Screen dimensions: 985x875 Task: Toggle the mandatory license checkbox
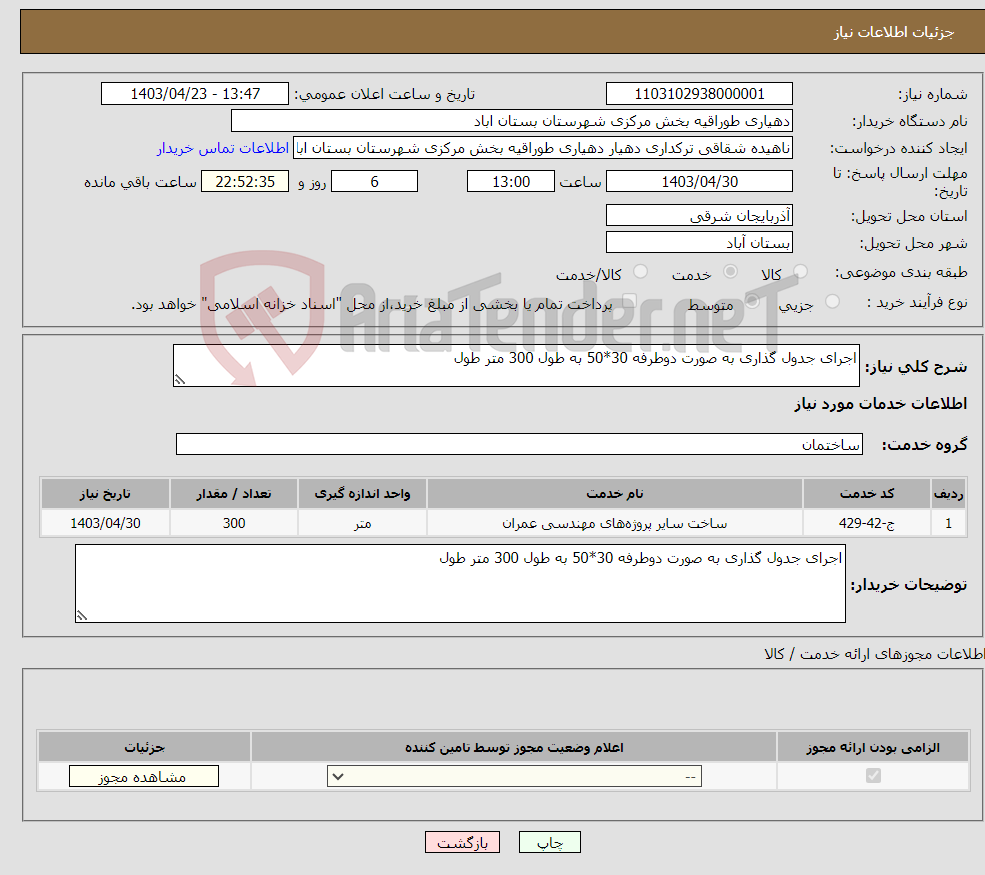(873, 776)
